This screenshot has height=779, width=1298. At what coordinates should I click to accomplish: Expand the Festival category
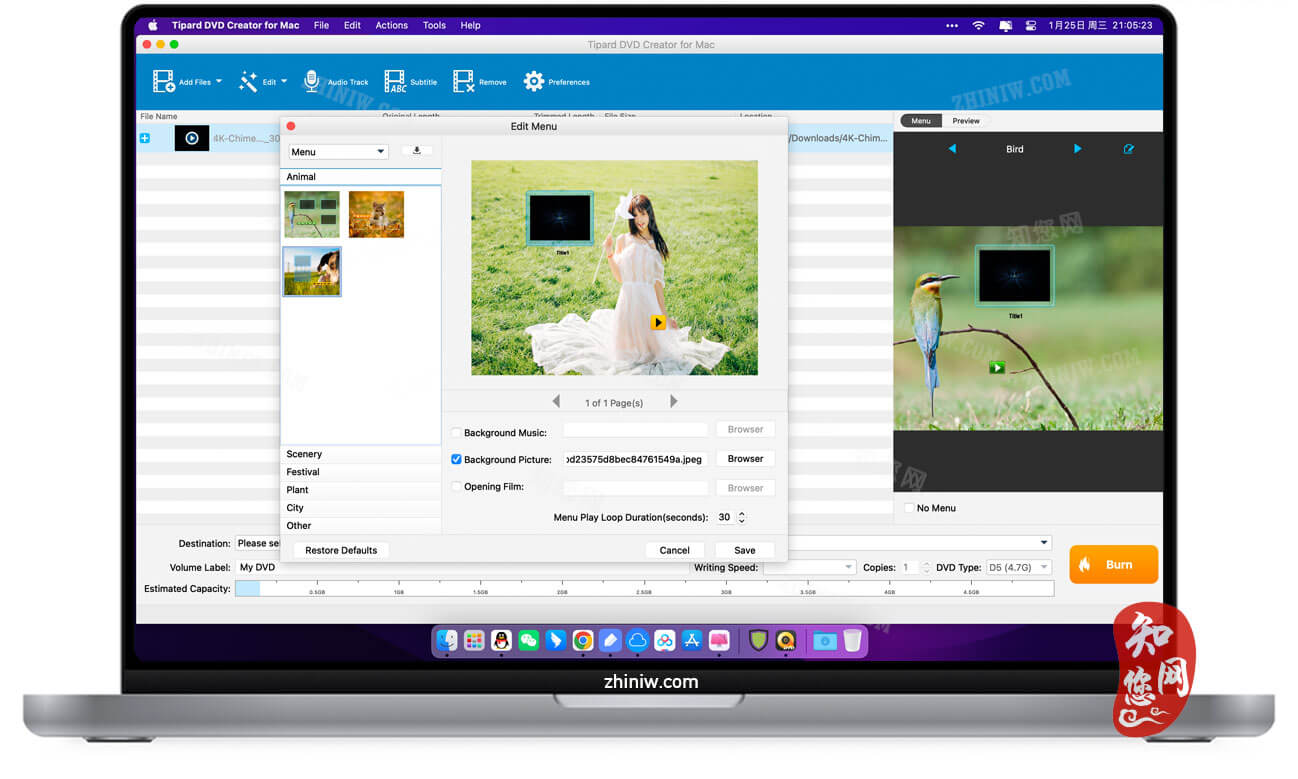click(x=360, y=472)
